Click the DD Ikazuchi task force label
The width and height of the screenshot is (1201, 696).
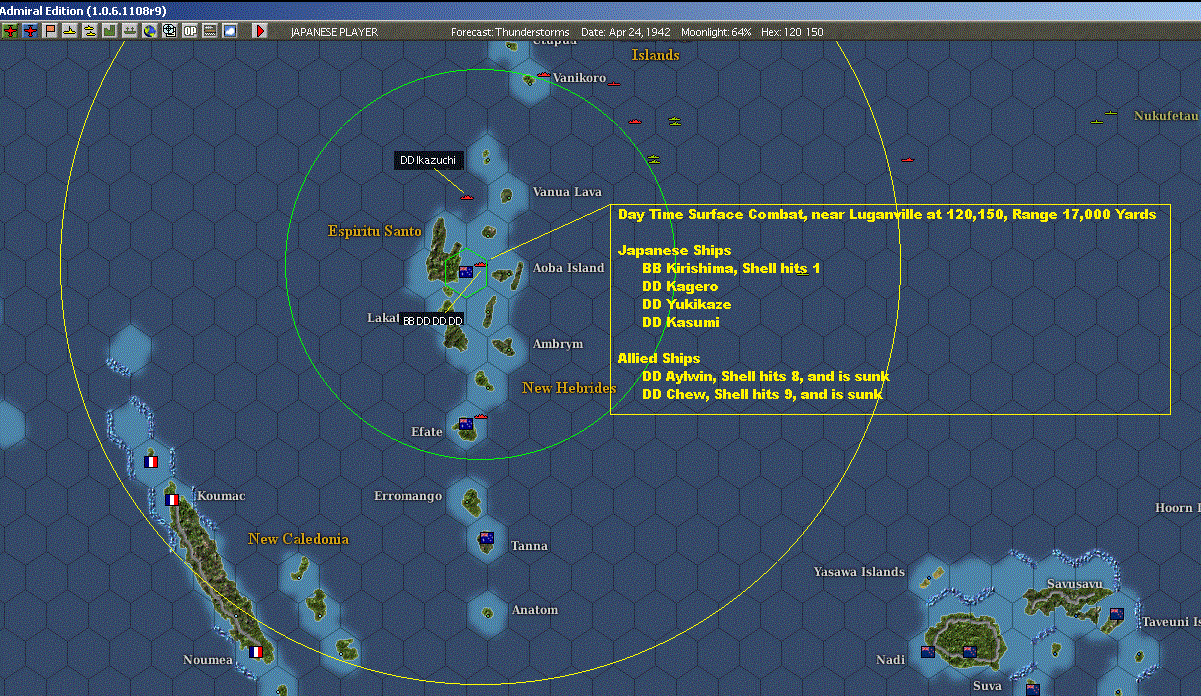429,160
